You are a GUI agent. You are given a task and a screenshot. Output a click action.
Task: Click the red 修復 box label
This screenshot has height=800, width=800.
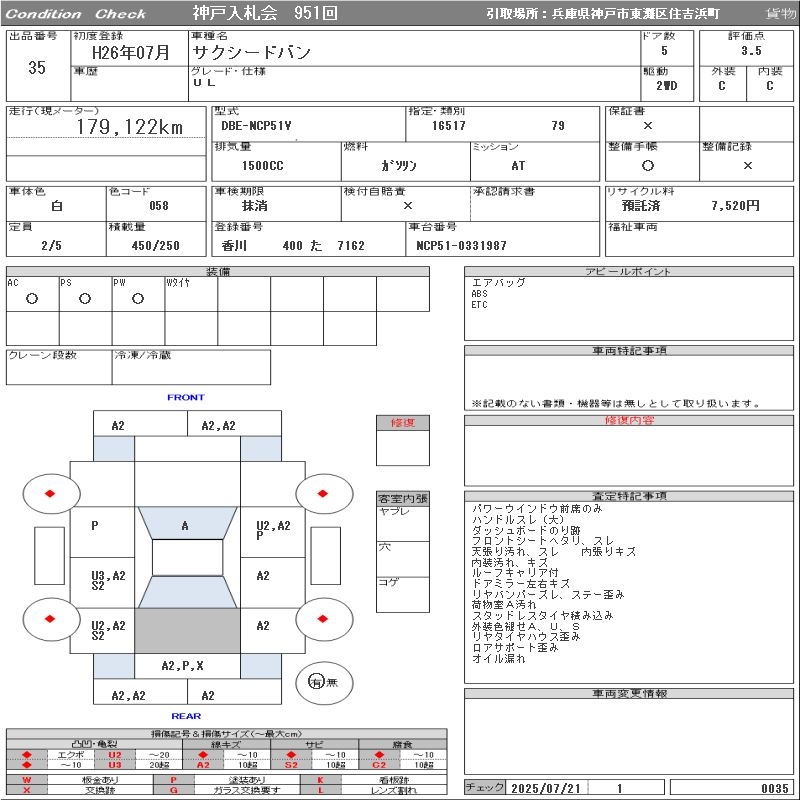click(402, 423)
